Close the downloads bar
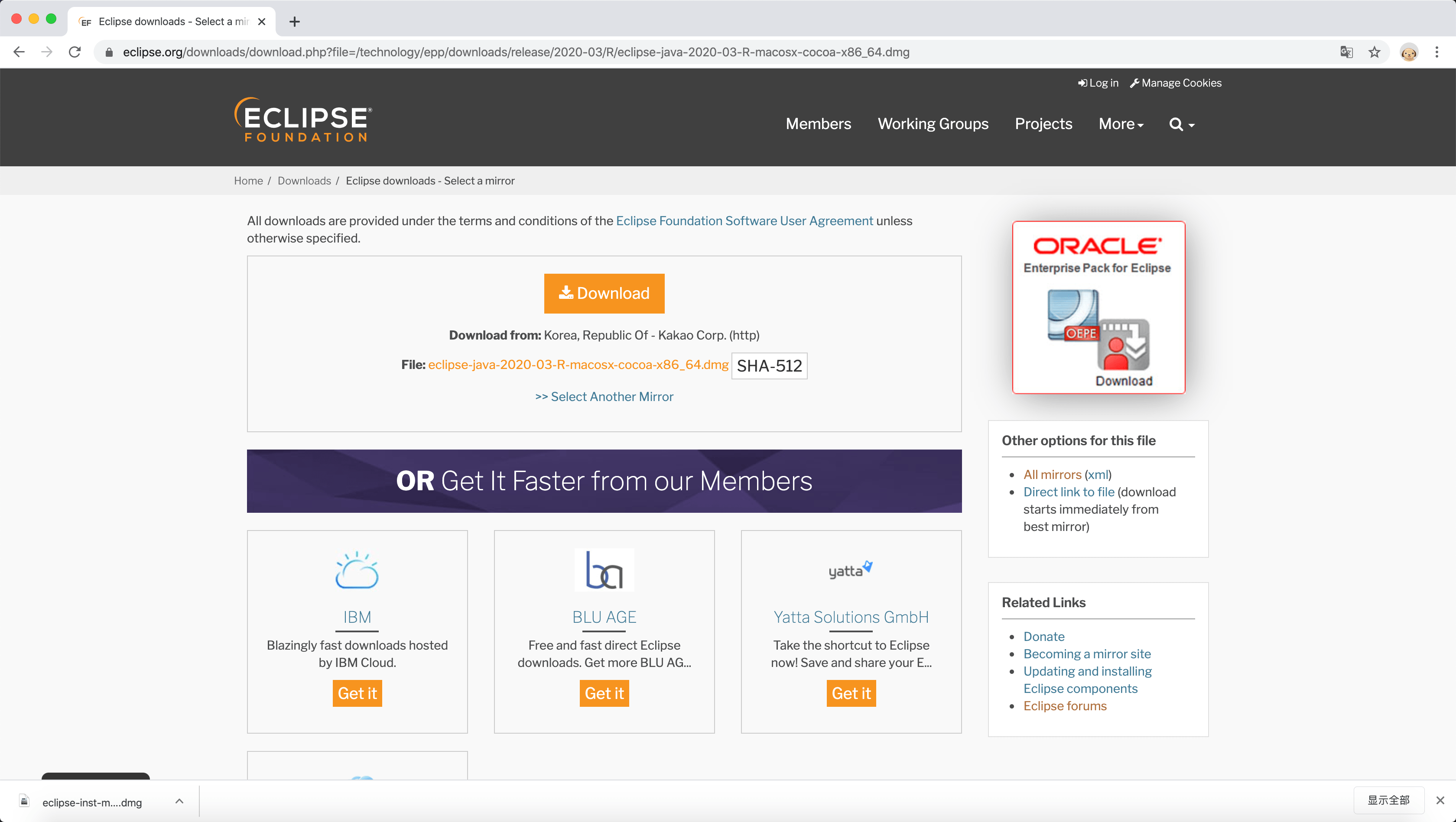This screenshot has height=822, width=1456. click(1440, 800)
